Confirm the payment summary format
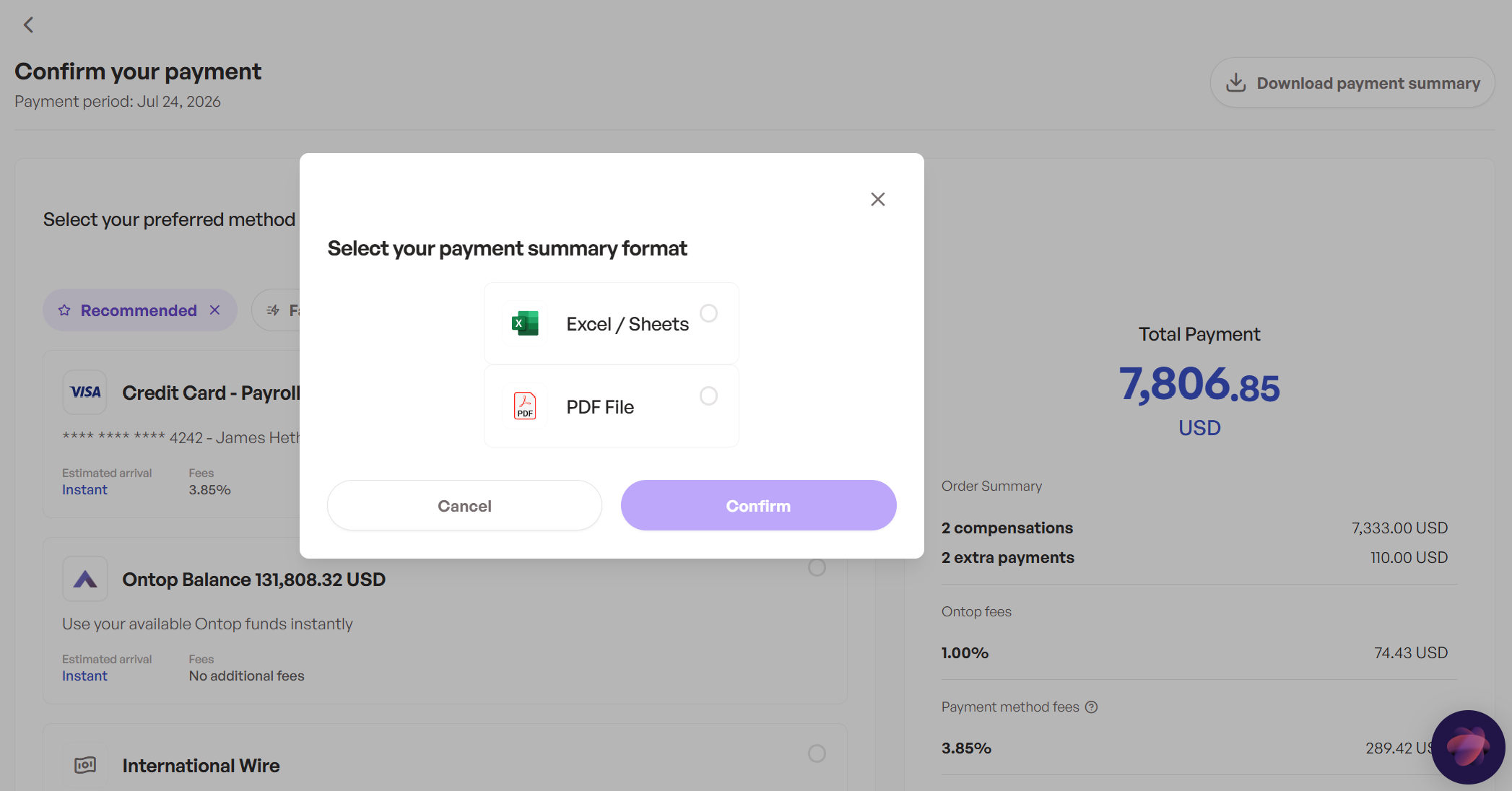 coord(758,505)
